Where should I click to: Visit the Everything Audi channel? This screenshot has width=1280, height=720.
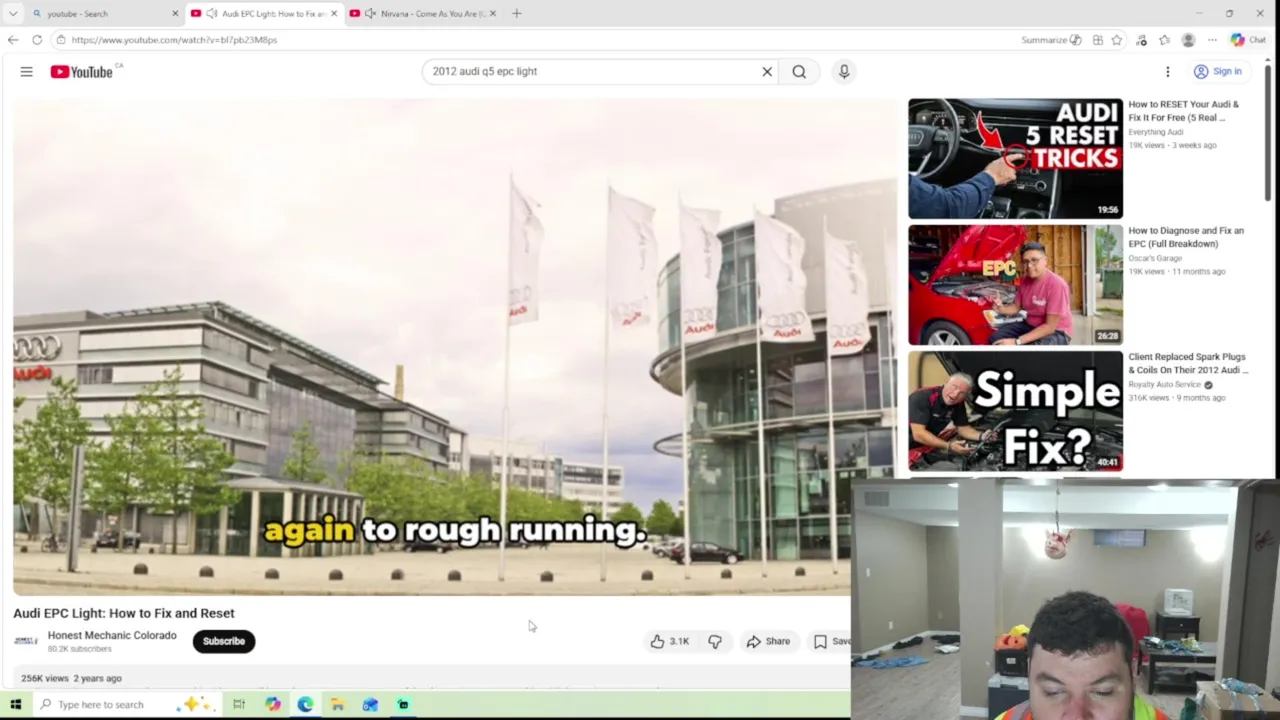(x=1156, y=132)
